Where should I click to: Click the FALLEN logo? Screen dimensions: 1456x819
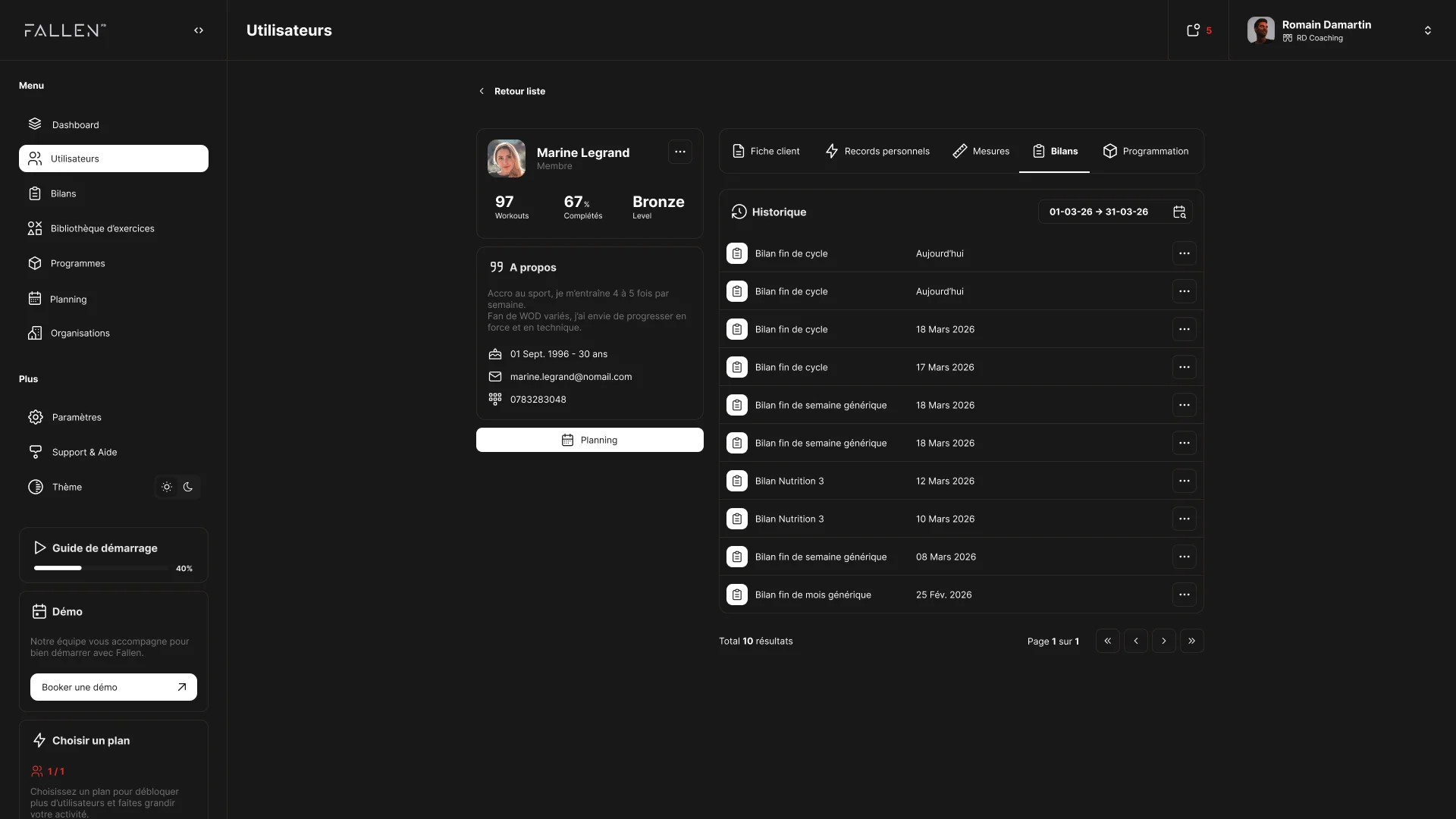pos(65,30)
